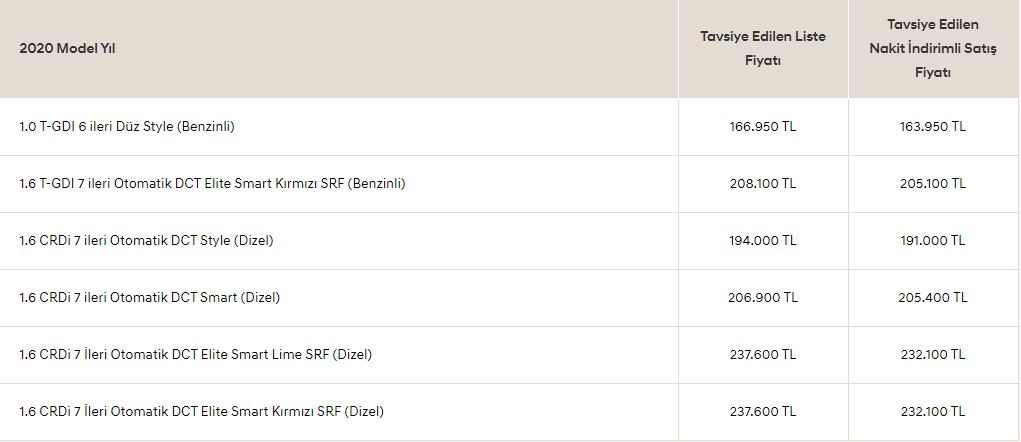Click the 166.950 TL list price
This screenshot has width=1021, height=442.
(762, 126)
